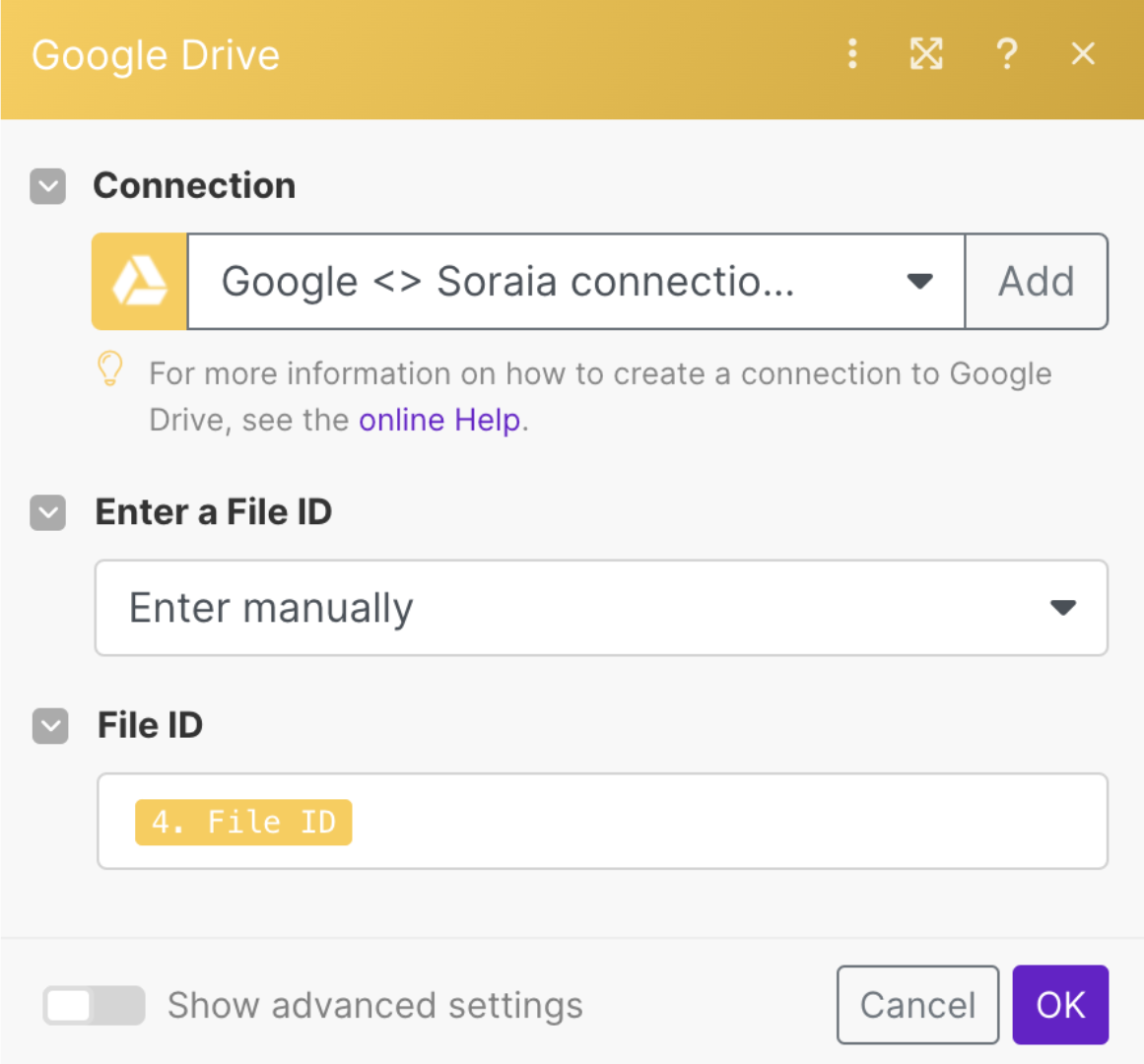Click the Google Drive title text

pos(156,56)
